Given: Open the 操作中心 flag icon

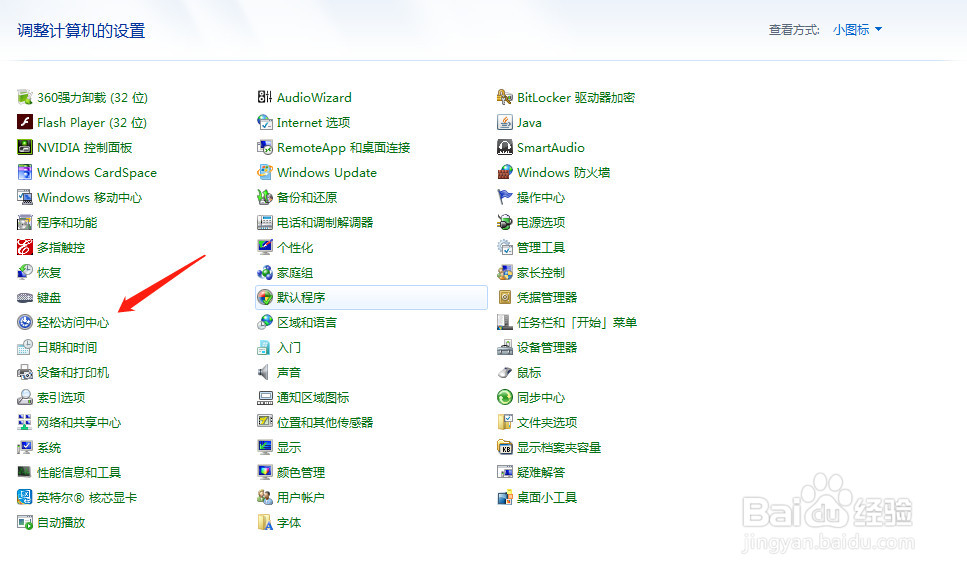Looking at the screenshot, I should [x=504, y=197].
